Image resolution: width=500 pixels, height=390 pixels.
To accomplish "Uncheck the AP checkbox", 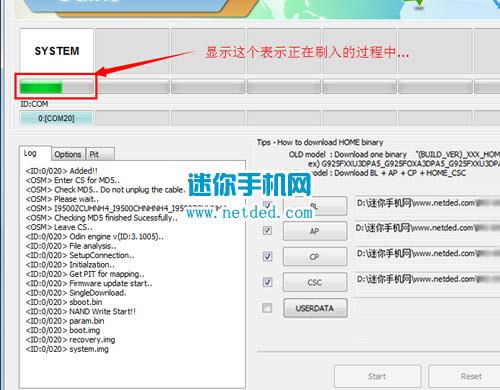I will (267, 230).
